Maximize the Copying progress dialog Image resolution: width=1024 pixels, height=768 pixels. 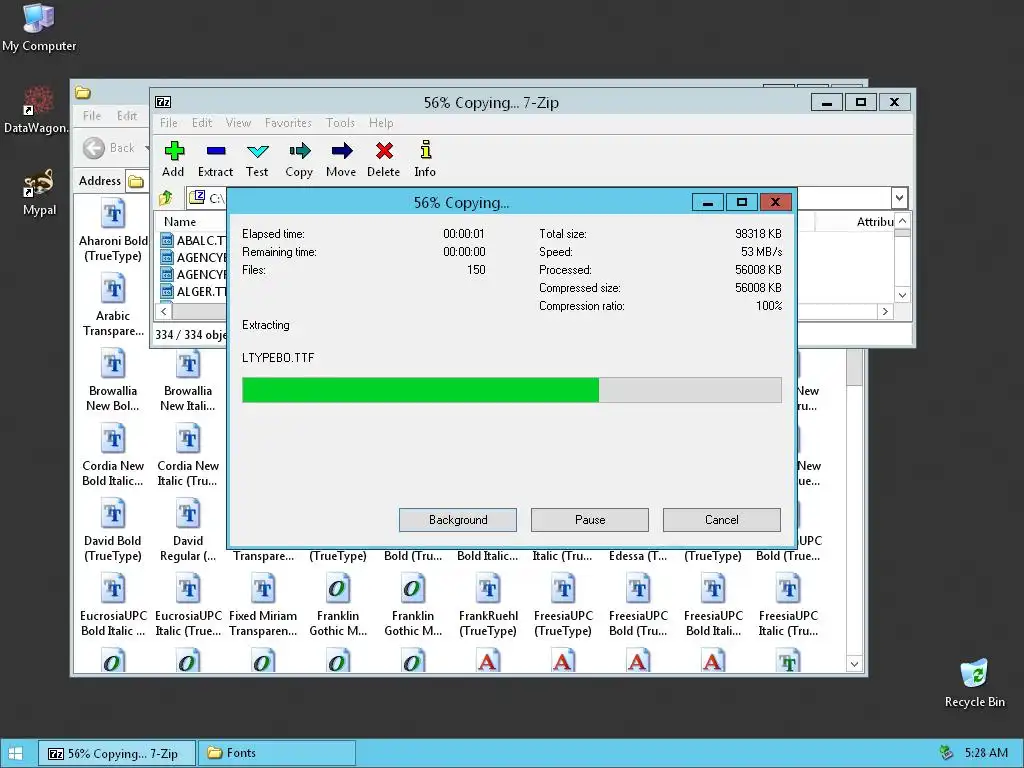pos(741,202)
